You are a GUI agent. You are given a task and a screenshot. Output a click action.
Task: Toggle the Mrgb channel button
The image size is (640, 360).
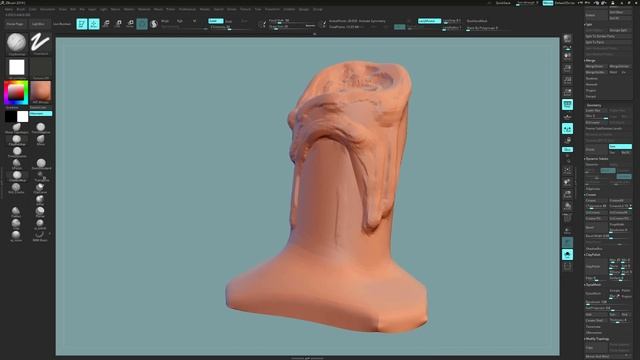pos(165,21)
